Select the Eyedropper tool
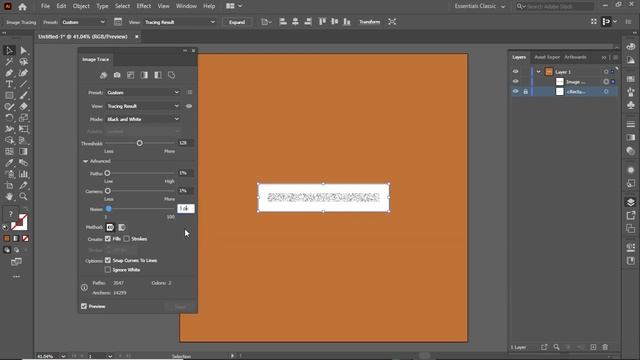640x360 pixels. pos(9,163)
